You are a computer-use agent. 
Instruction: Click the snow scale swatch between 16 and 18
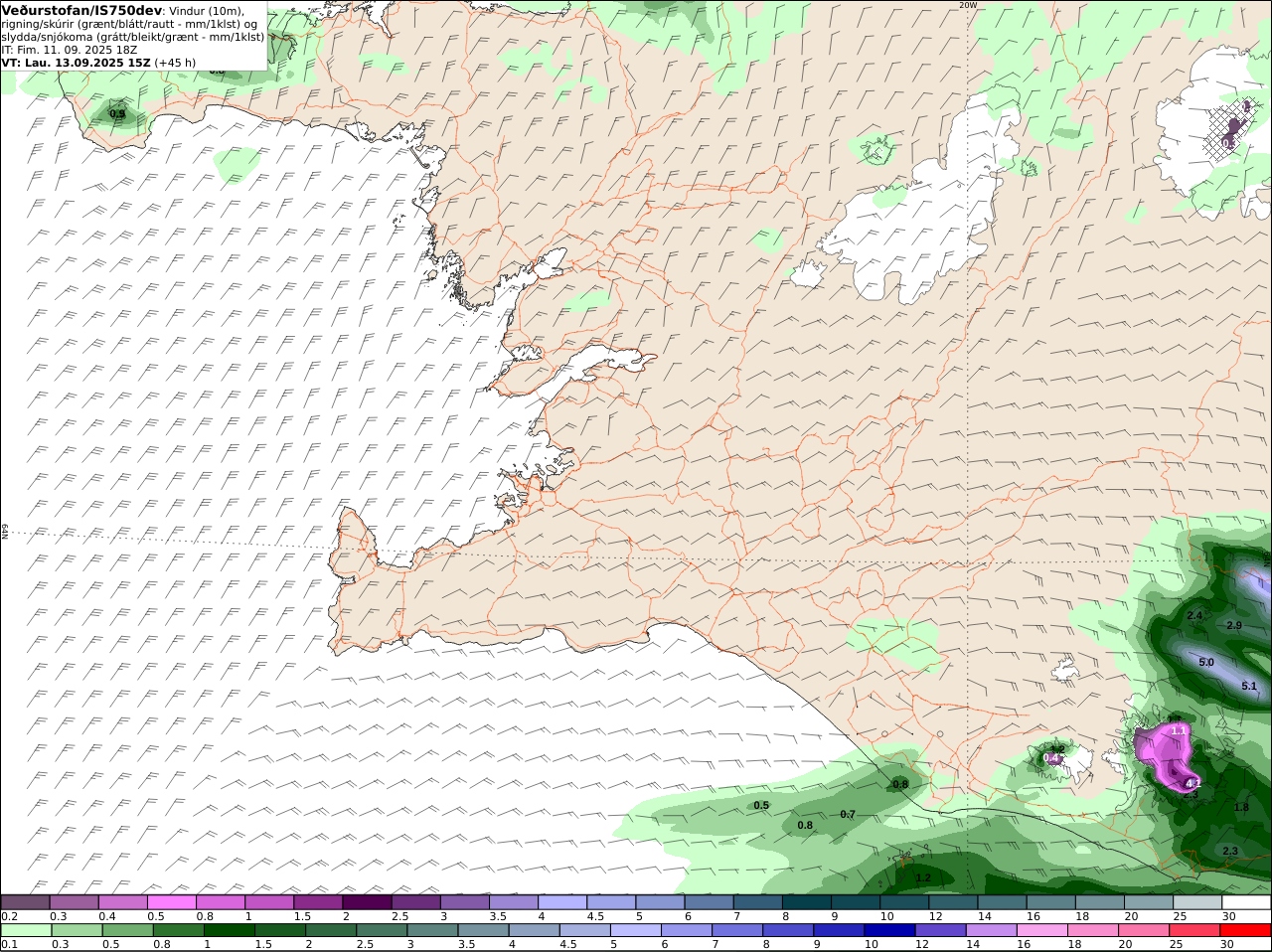[x=1050, y=902]
